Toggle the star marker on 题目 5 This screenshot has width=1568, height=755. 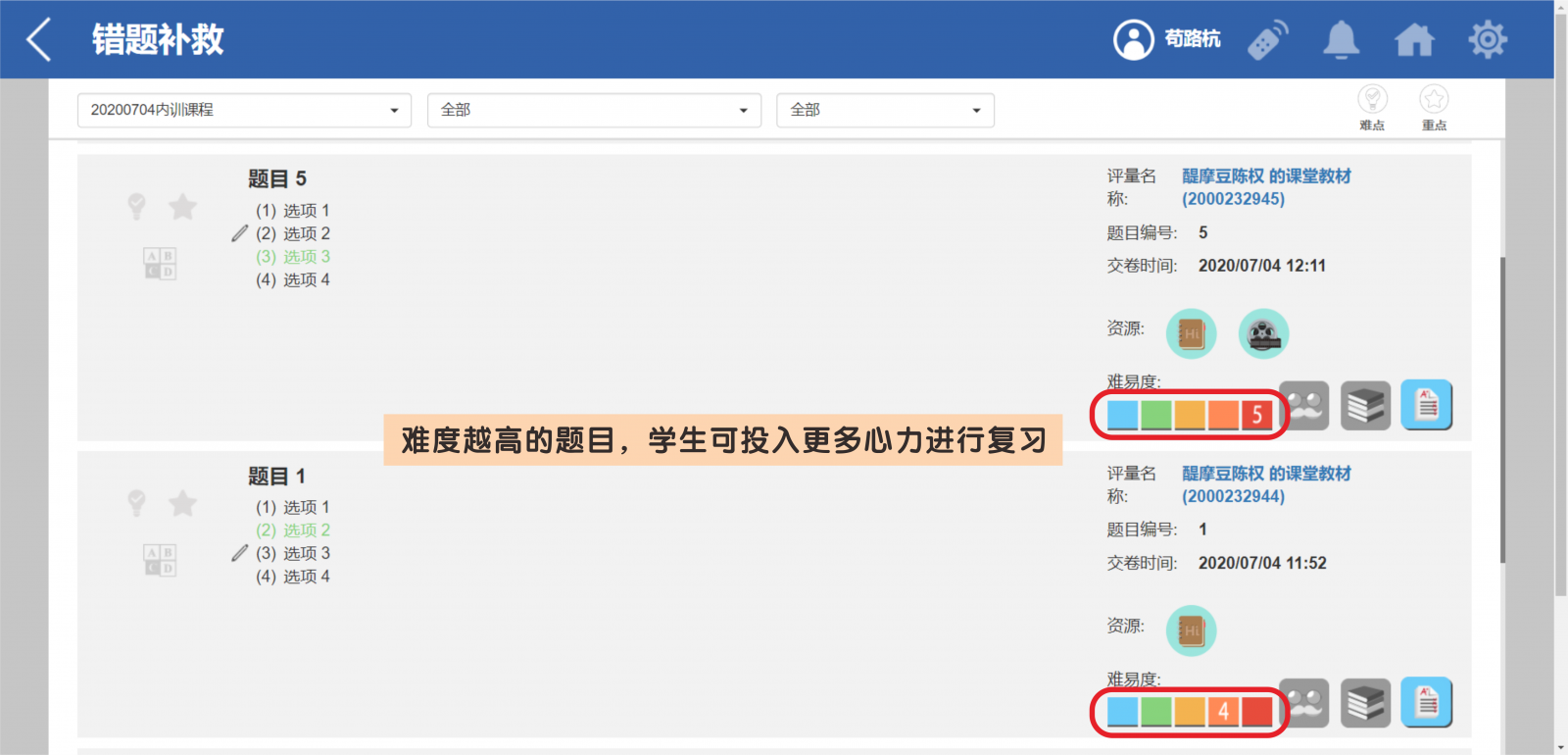click(x=182, y=207)
